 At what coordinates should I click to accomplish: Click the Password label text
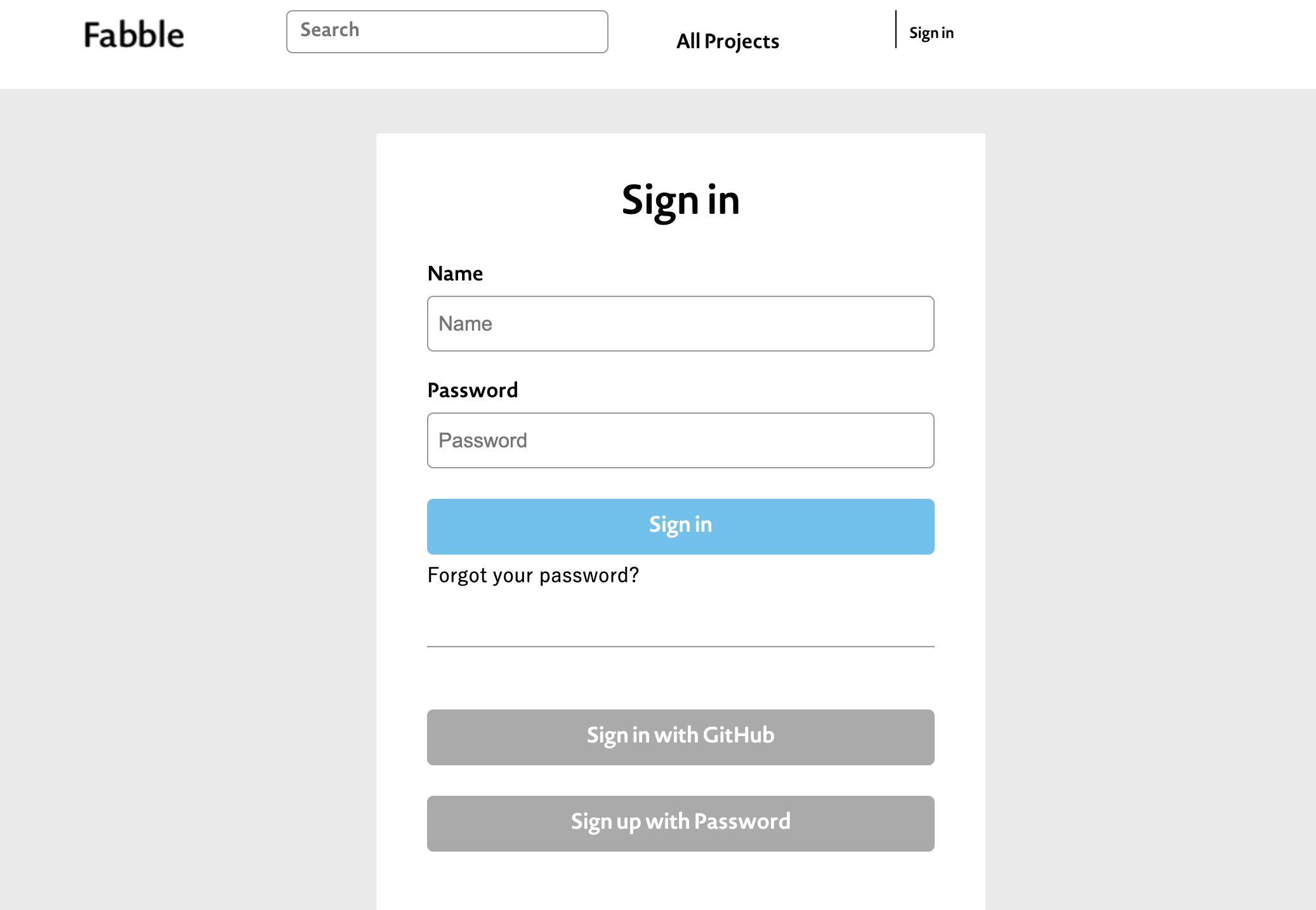472,390
